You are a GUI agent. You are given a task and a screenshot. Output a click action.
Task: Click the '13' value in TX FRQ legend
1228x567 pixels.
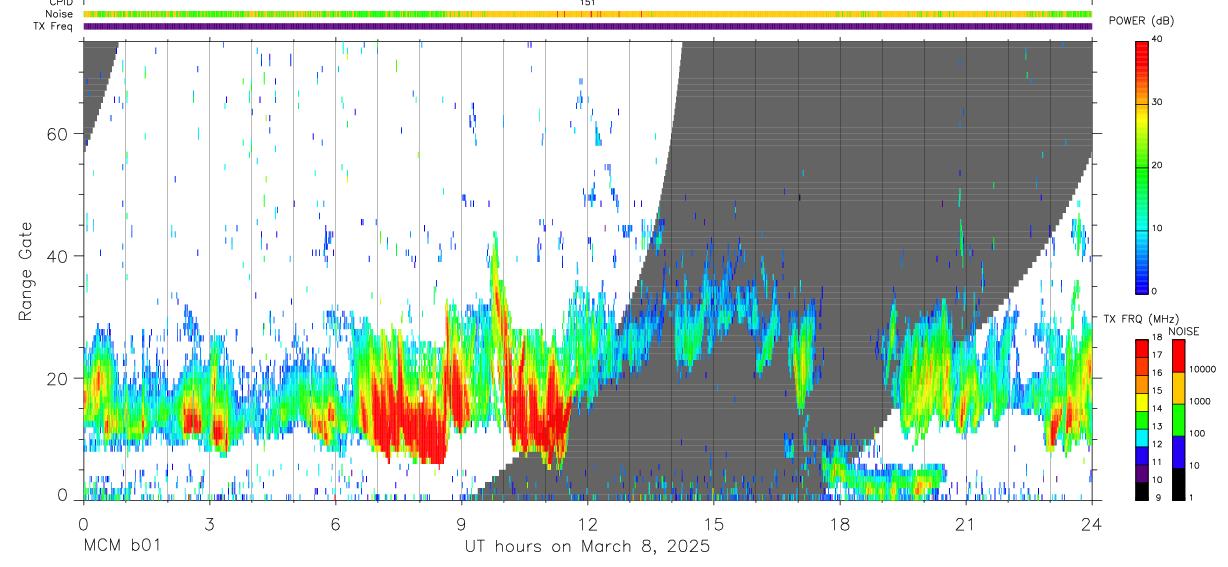1158,426
